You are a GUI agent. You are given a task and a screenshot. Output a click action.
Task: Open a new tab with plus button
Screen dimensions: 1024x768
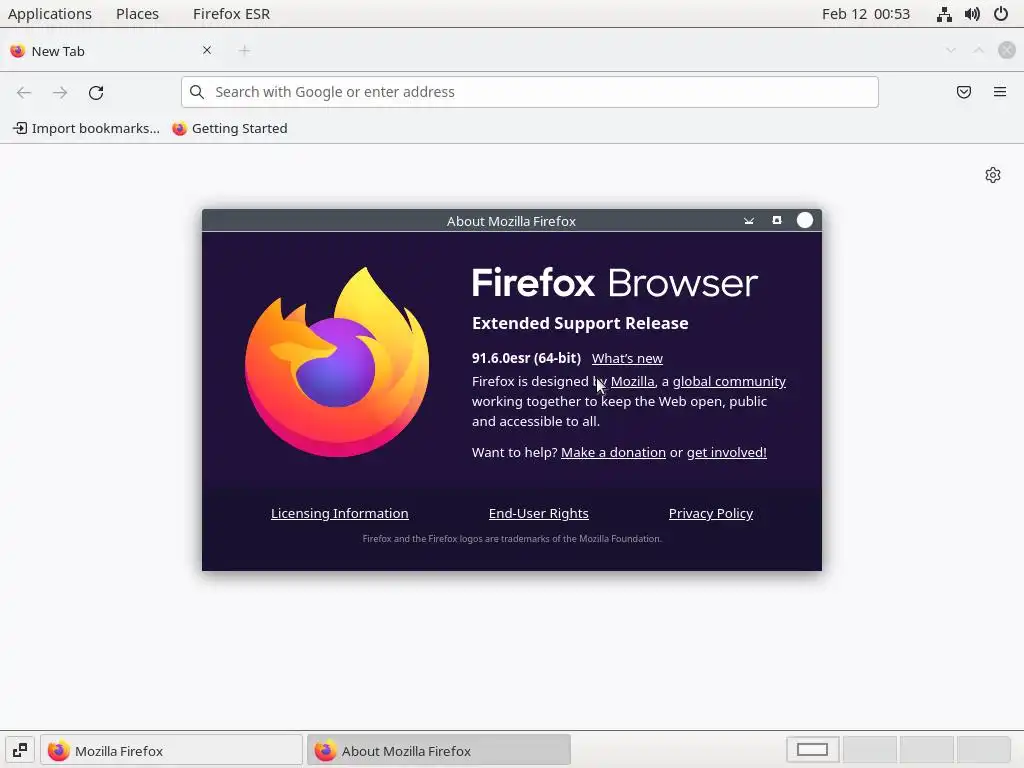click(x=244, y=50)
